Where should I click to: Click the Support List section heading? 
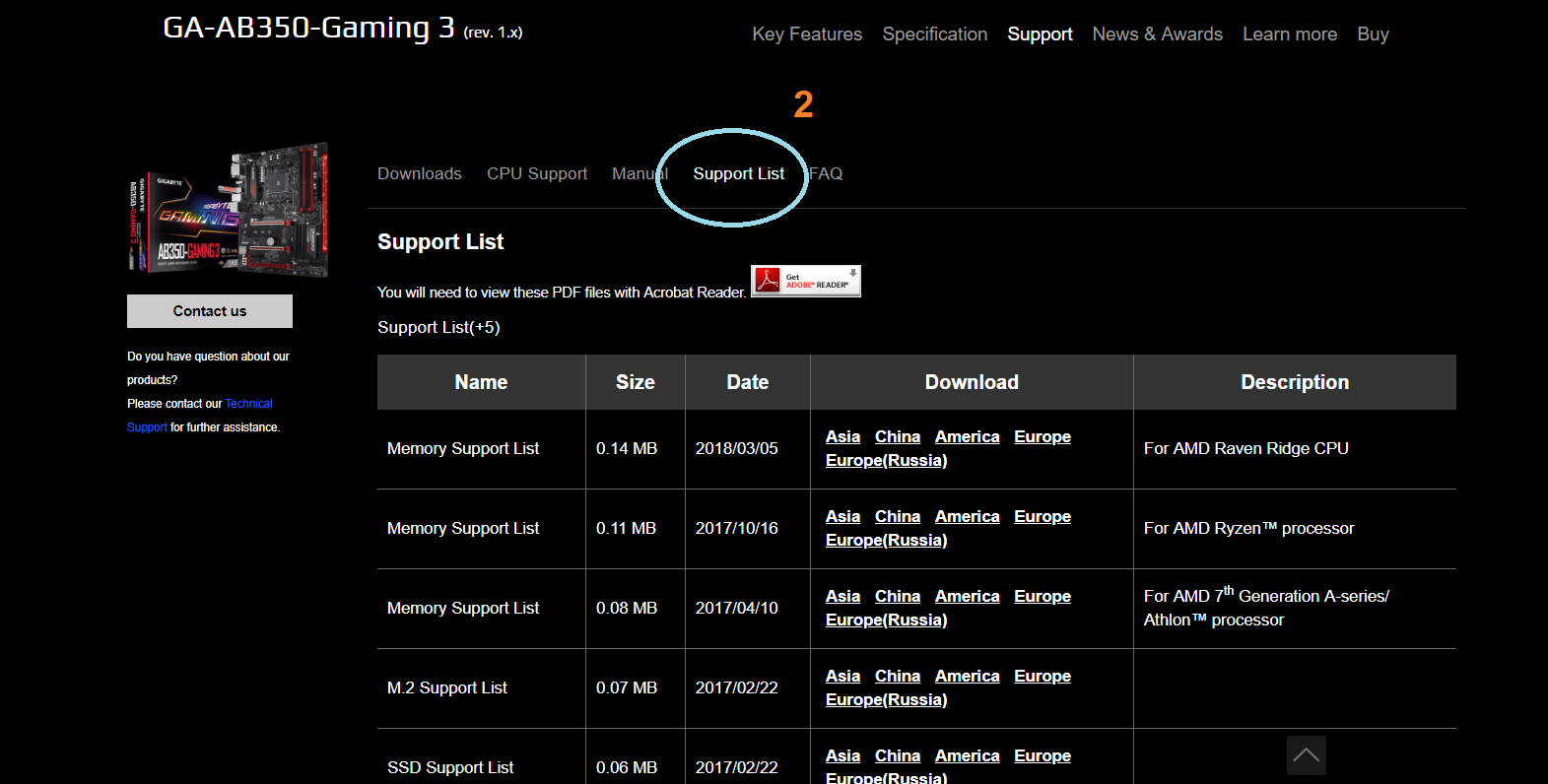(440, 242)
